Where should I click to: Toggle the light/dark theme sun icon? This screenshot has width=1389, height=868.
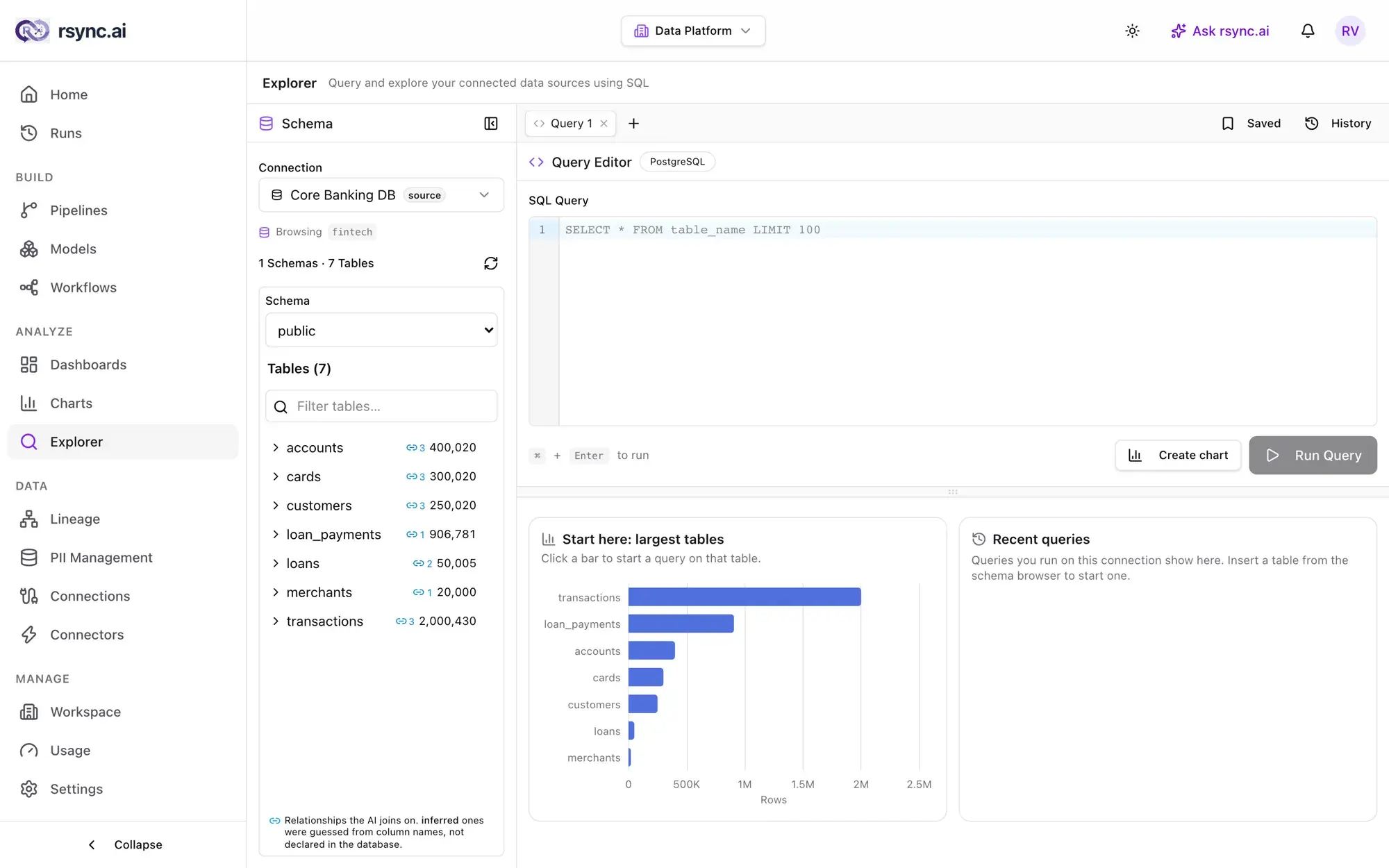click(x=1132, y=31)
